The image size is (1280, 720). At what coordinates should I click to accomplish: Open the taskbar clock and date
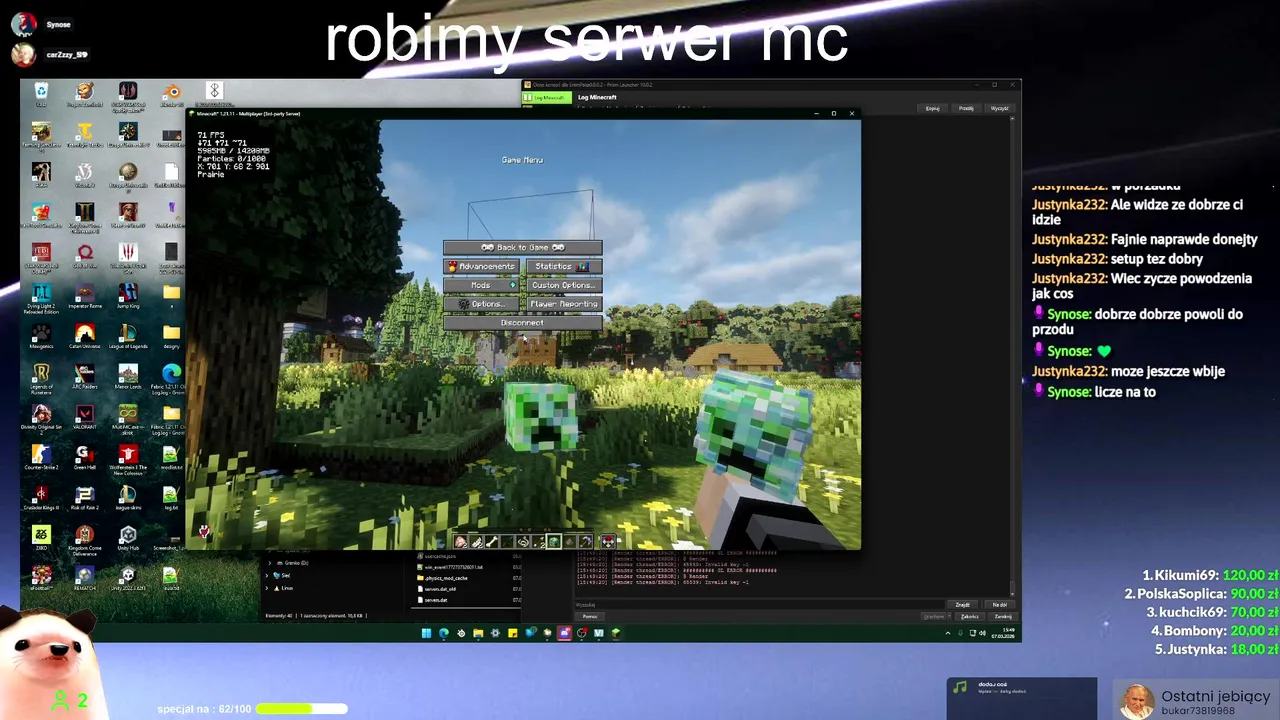[x=1002, y=632]
